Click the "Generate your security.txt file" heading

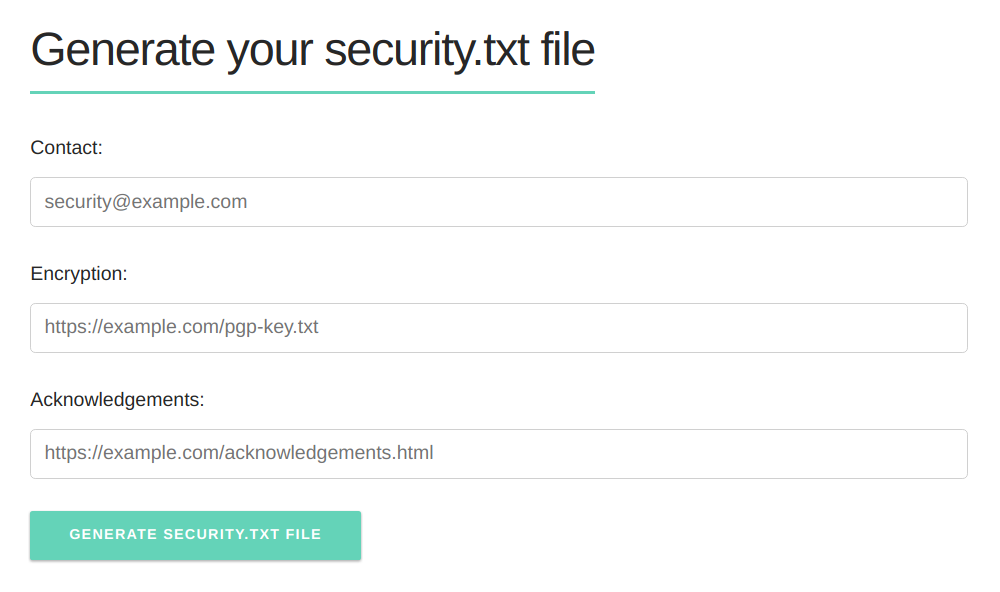tap(312, 50)
